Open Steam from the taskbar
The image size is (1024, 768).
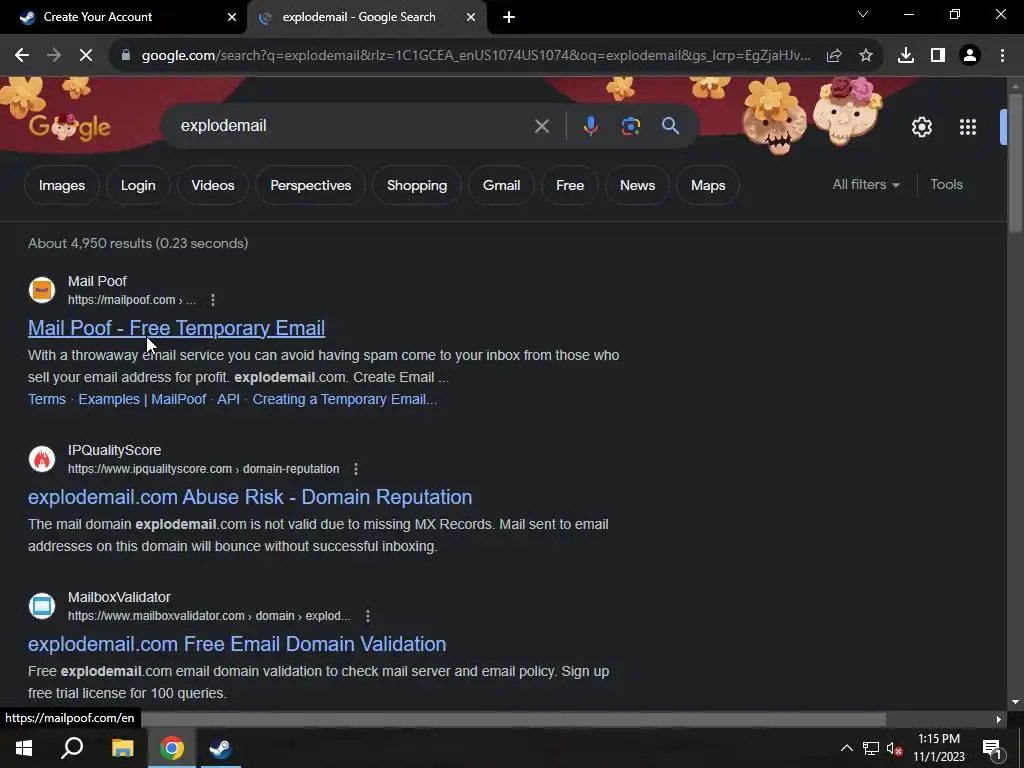pos(220,748)
